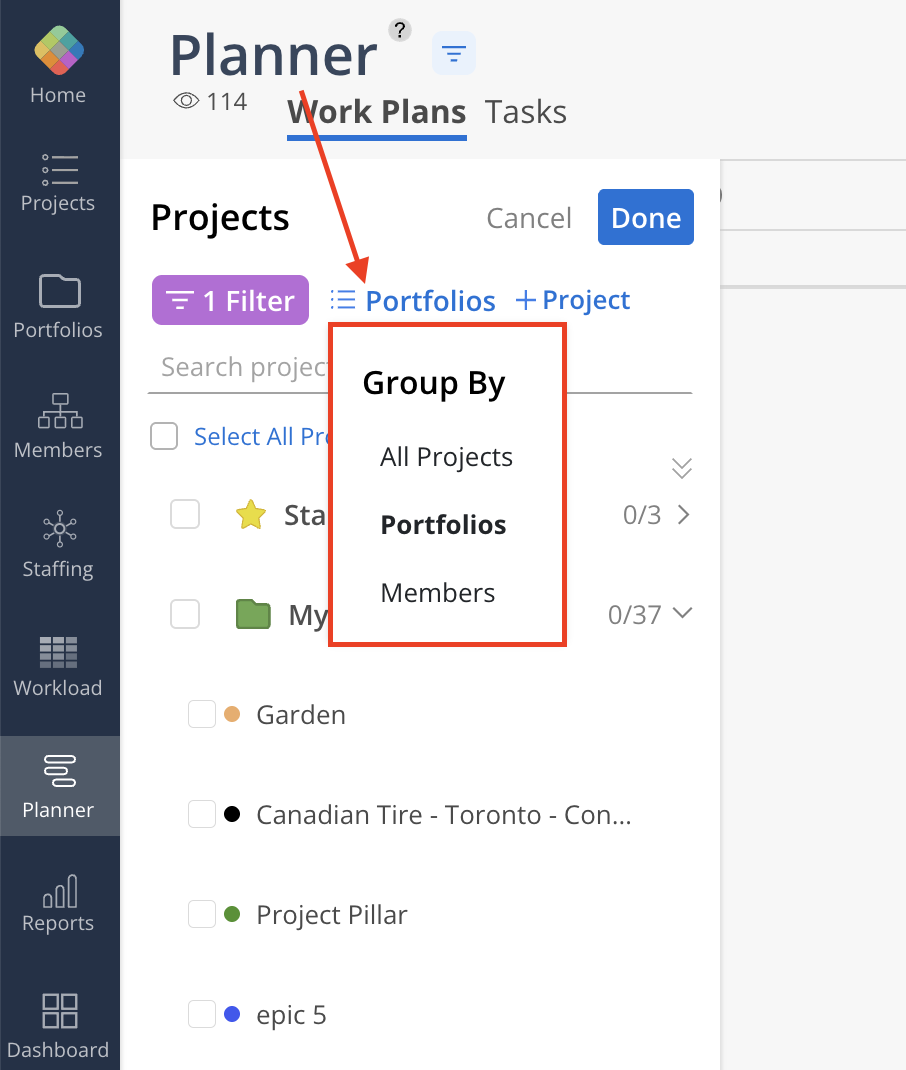Click the Cancel link
This screenshot has height=1070, width=906.
point(529,218)
